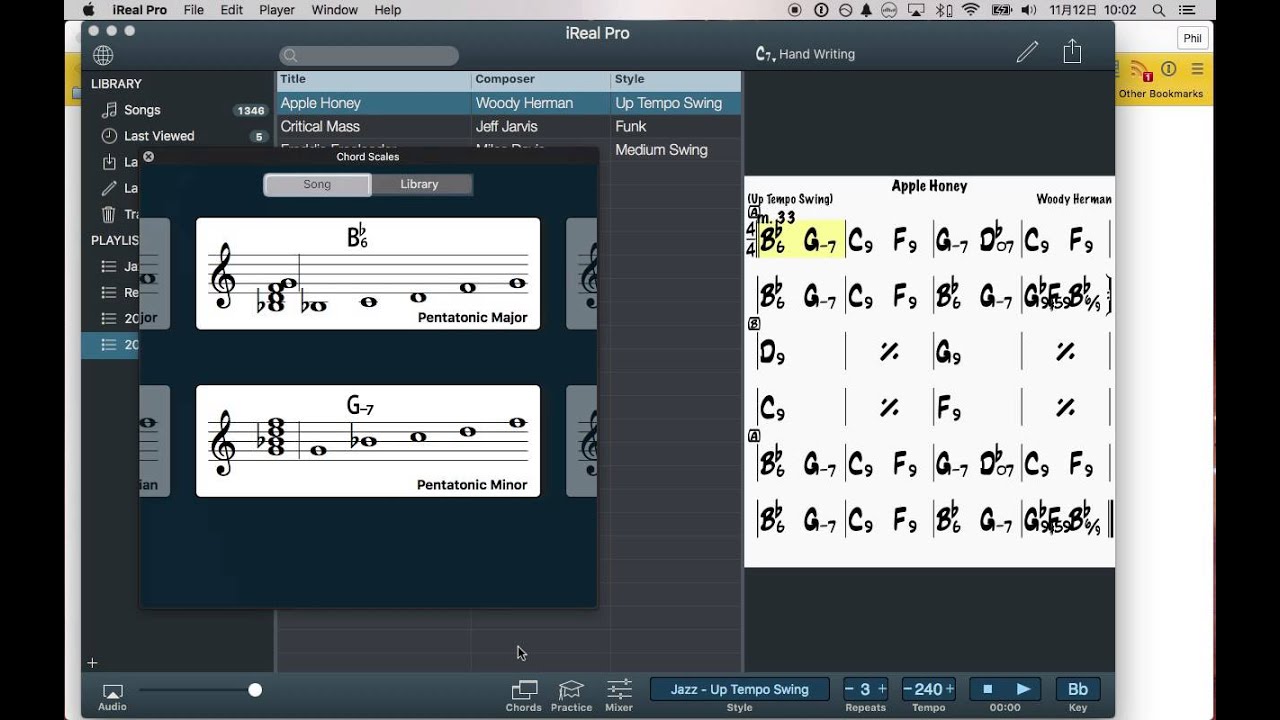Select the Critical Mass song row
Image resolution: width=1280 pixels, height=720 pixels.
point(509,127)
